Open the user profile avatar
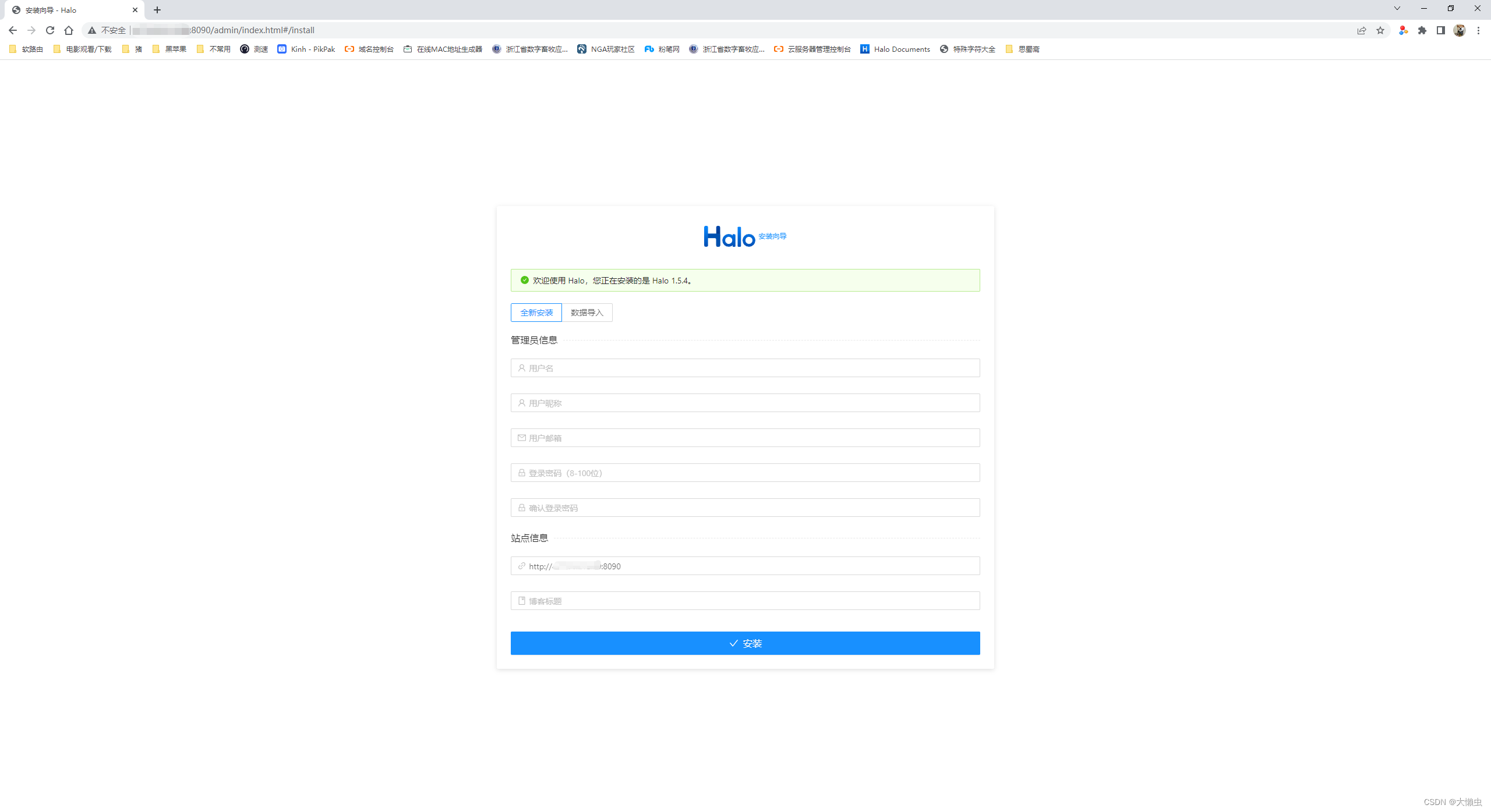 coord(1460,30)
